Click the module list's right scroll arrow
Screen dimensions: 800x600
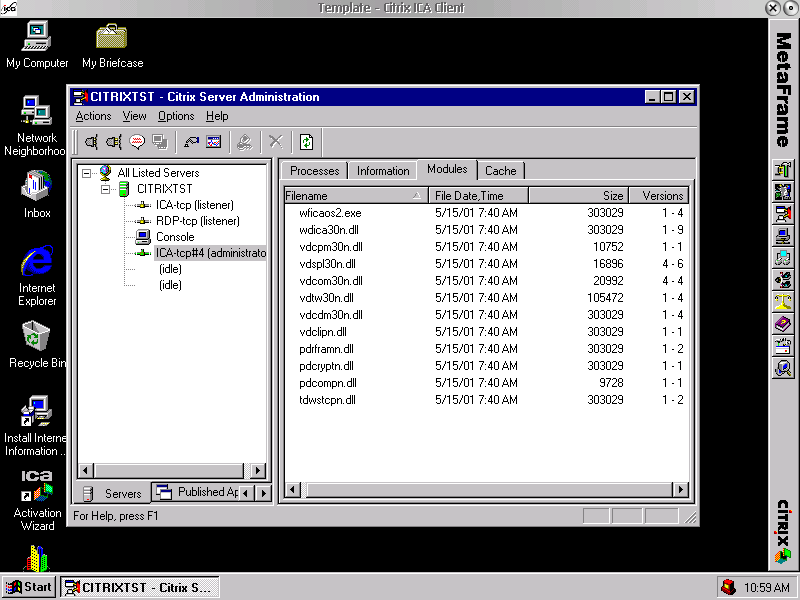681,490
